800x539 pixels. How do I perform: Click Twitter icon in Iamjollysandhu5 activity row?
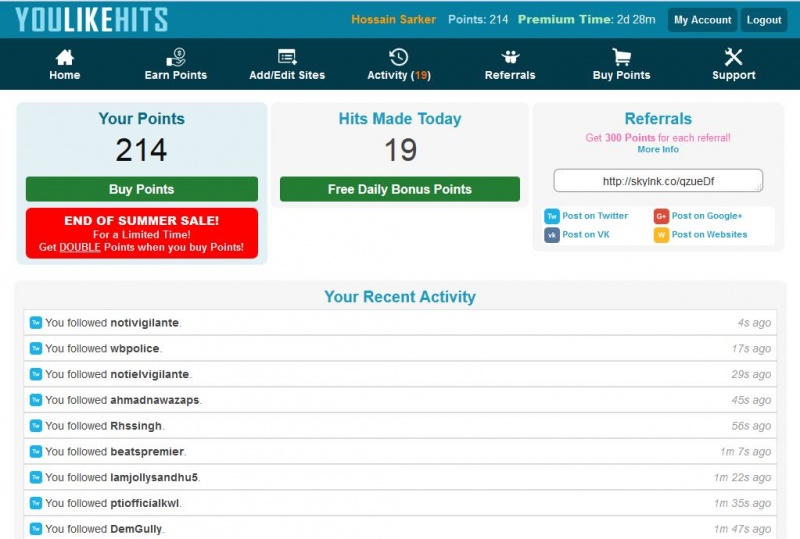(36, 477)
